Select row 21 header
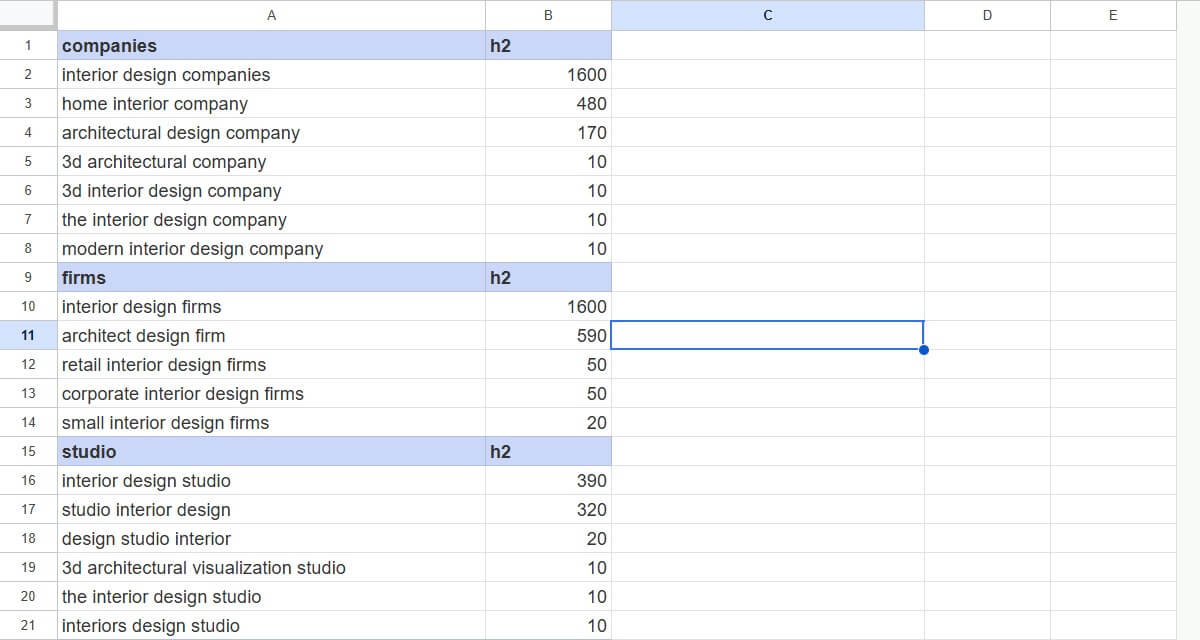The width and height of the screenshot is (1200, 640). (x=28, y=625)
